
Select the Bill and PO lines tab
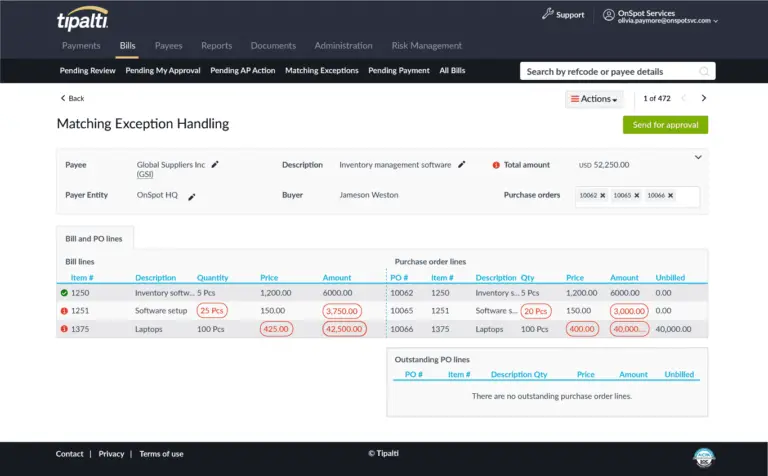click(x=94, y=238)
